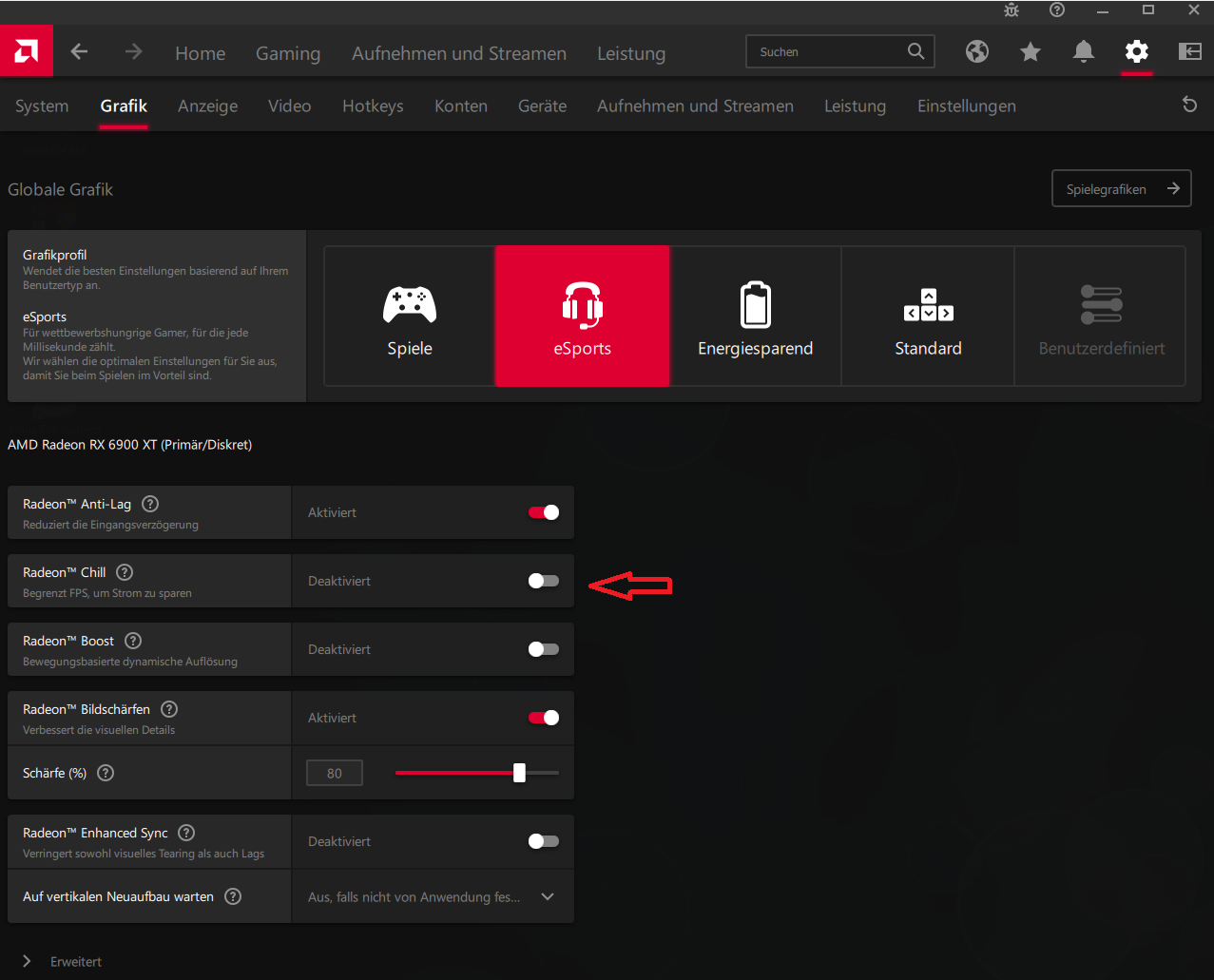Enable the Radeon Boost toggle
Image resolution: width=1214 pixels, height=980 pixels.
pos(544,649)
